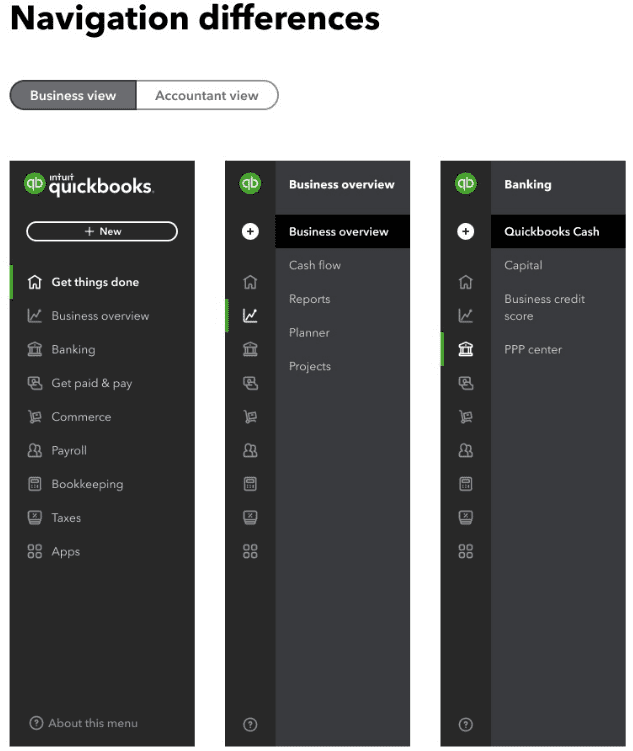Click bookkeeping calculator icon in Business overview rail
Screen dimensions: 633x751
point(250,484)
